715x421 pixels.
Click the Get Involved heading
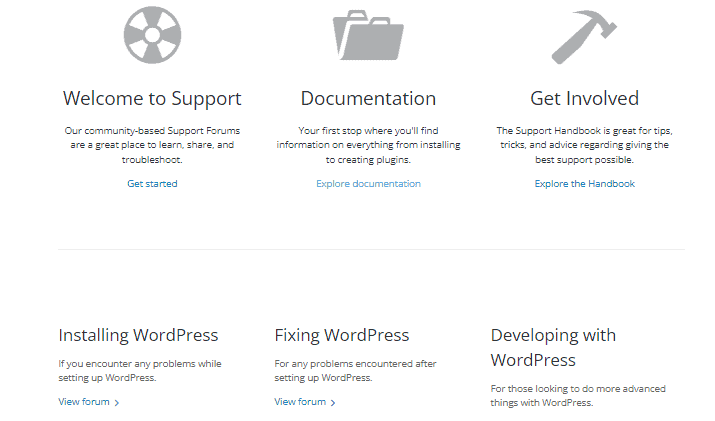click(x=585, y=99)
